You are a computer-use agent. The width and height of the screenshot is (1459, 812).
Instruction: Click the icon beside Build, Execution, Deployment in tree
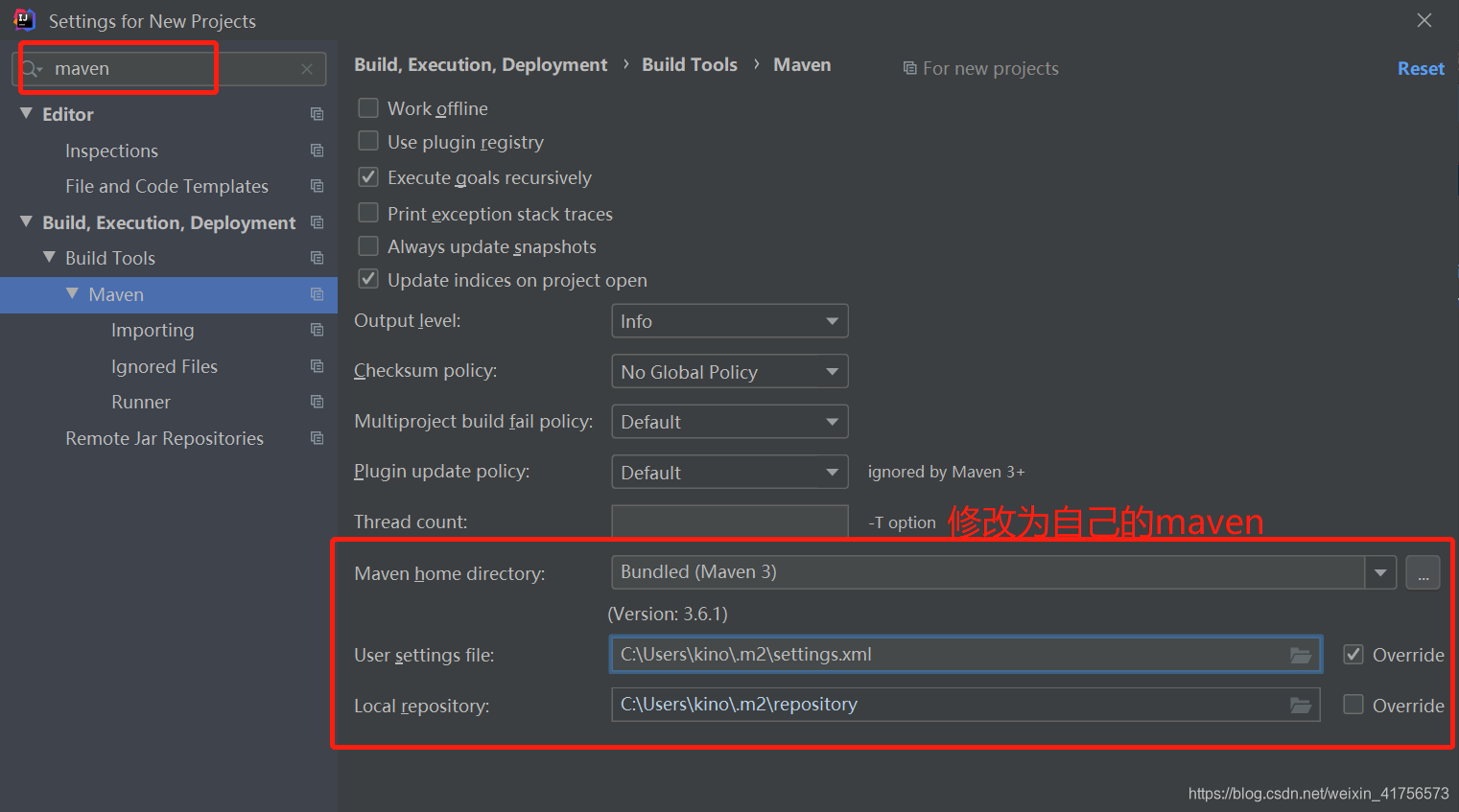click(317, 222)
